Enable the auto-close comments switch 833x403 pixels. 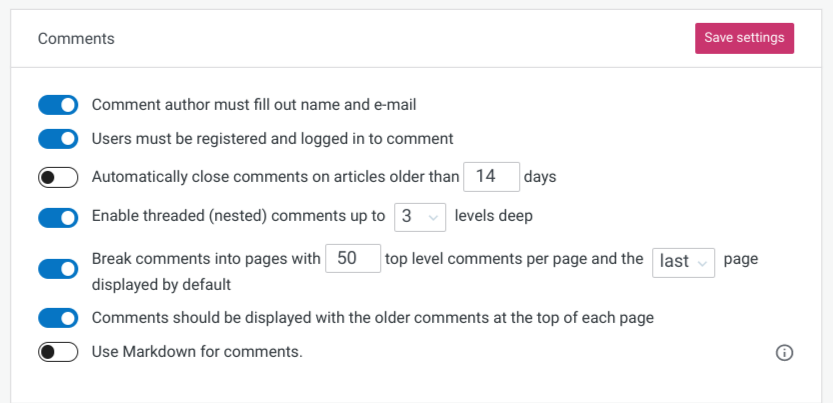(58, 177)
